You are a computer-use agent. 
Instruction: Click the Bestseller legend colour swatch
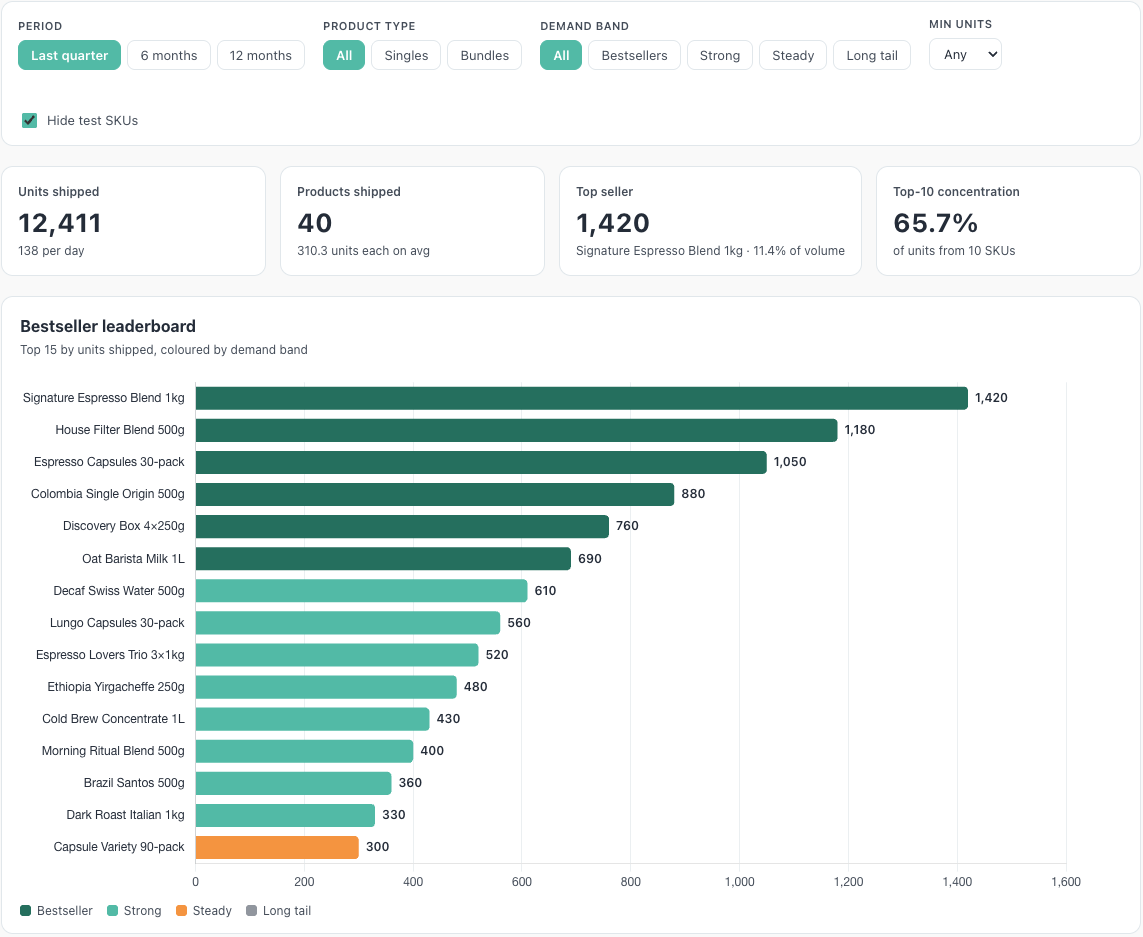(26, 910)
